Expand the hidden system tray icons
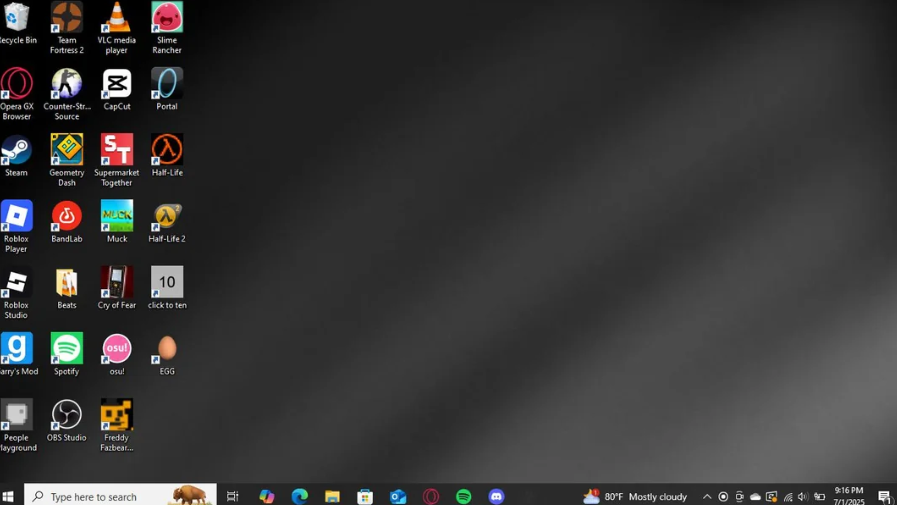Image resolution: width=897 pixels, height=505 pixels. point(707,496)
